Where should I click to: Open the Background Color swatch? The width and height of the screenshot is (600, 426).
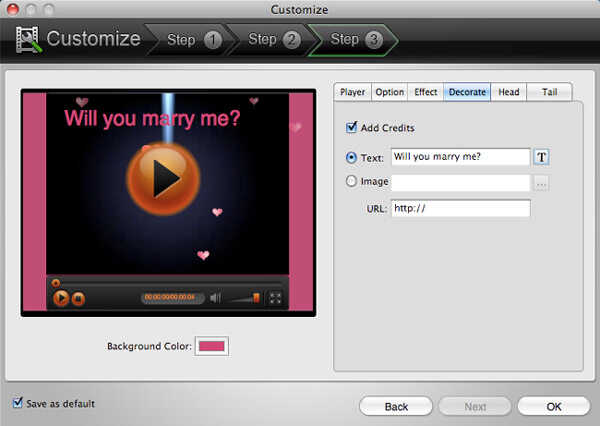point(212,346)
